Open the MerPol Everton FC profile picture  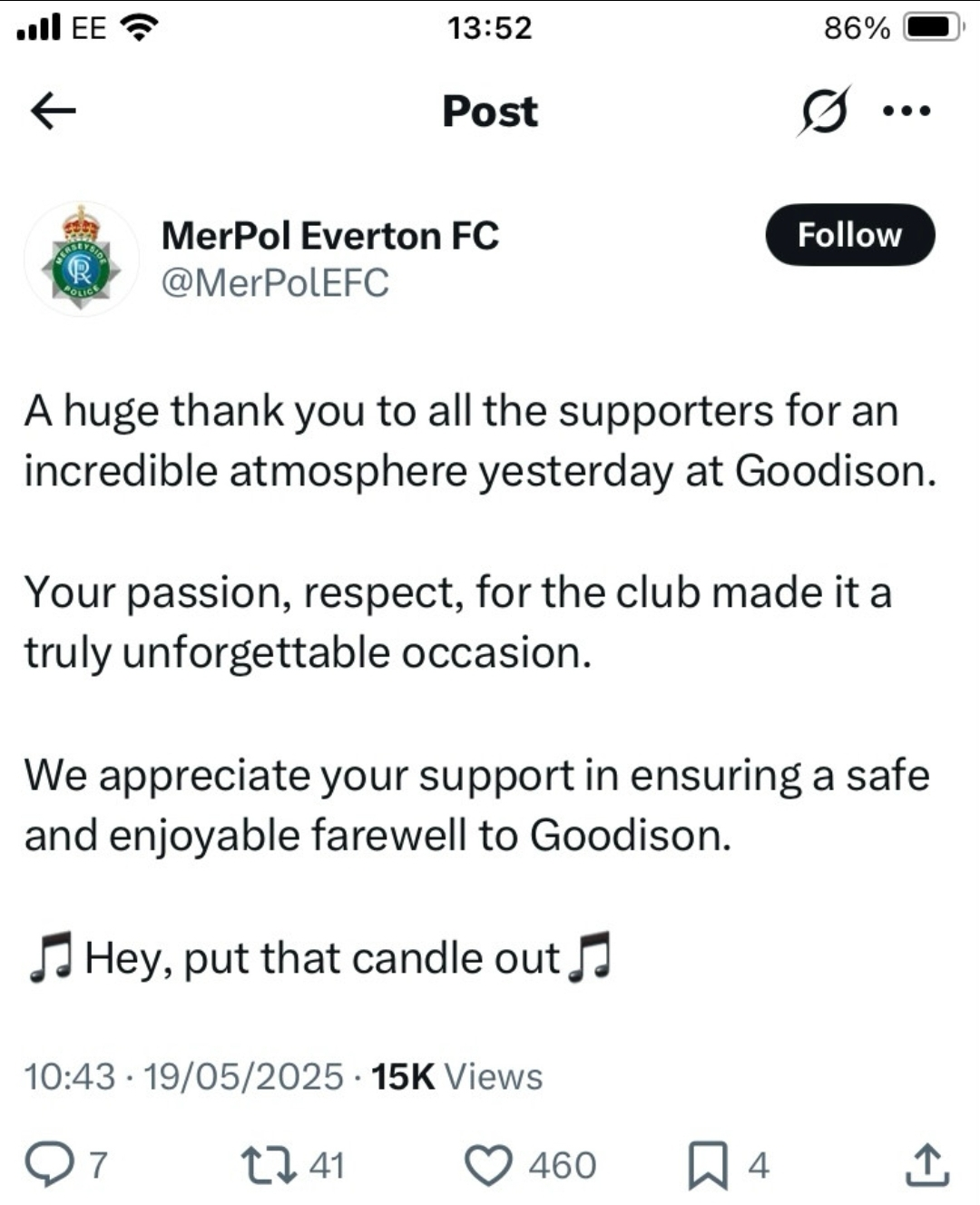pyautogui.click(x=82, y=260)
